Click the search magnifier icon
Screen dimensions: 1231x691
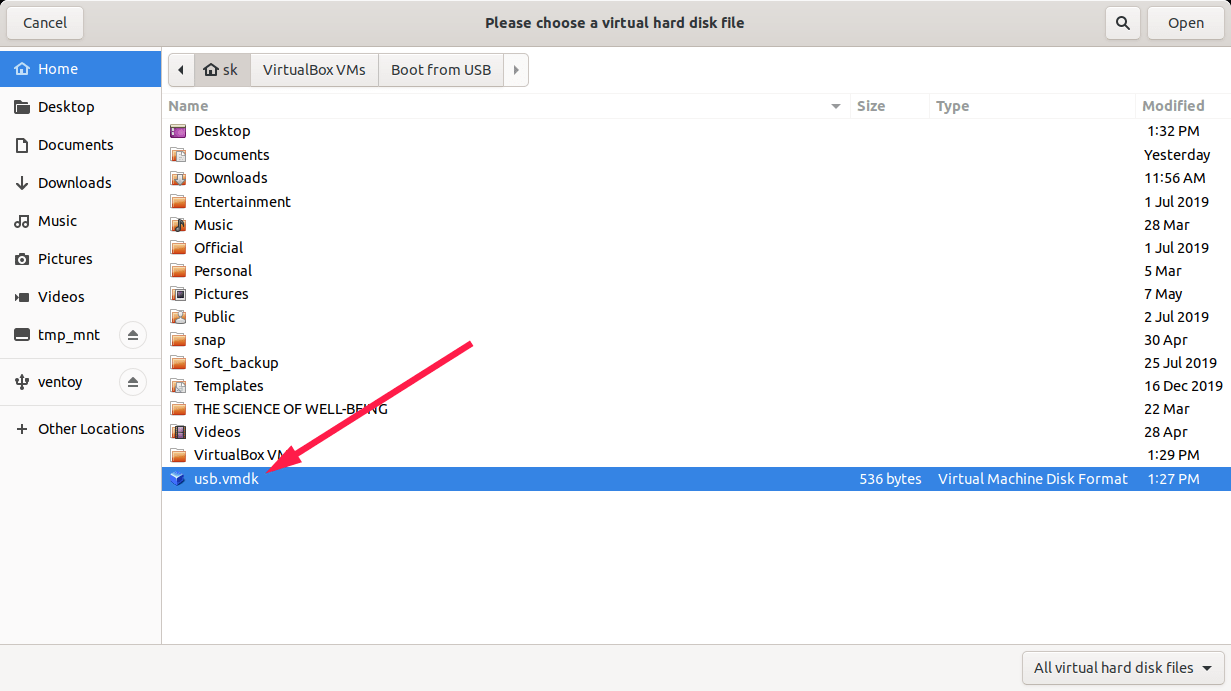pyautogui.click(x=1123, y=23)
